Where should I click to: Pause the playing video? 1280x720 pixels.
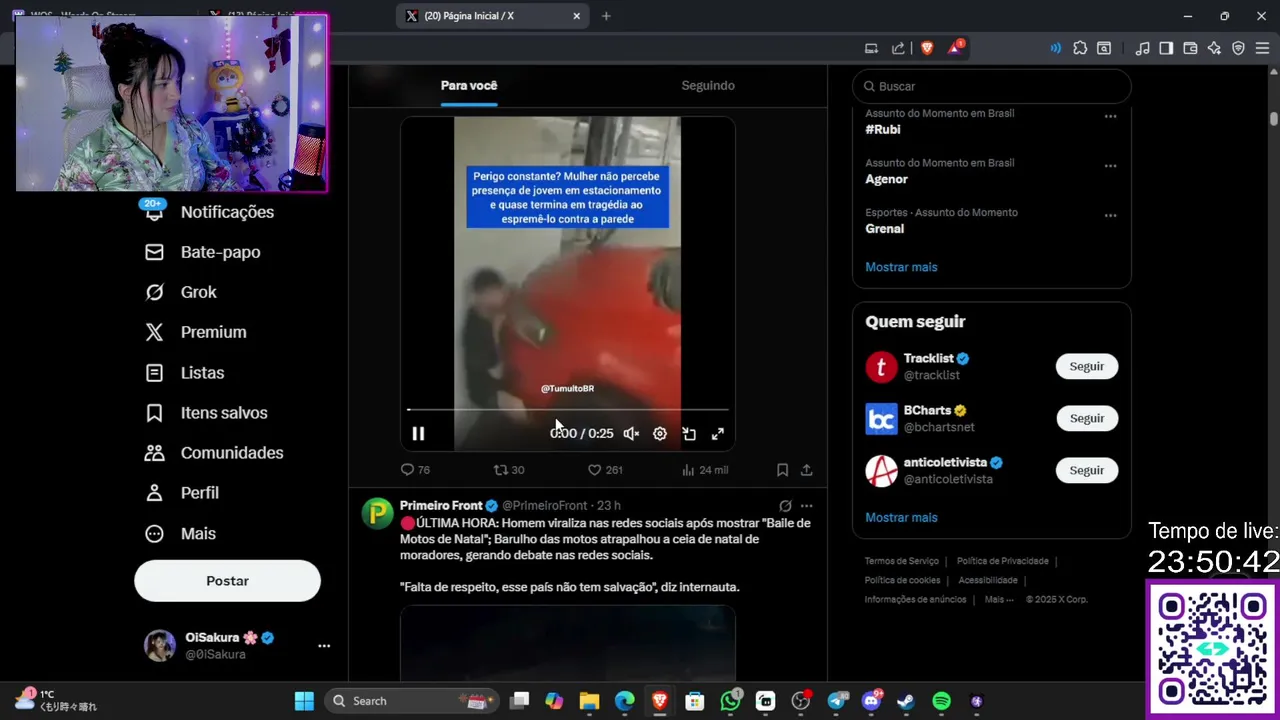tap(418, 433)
